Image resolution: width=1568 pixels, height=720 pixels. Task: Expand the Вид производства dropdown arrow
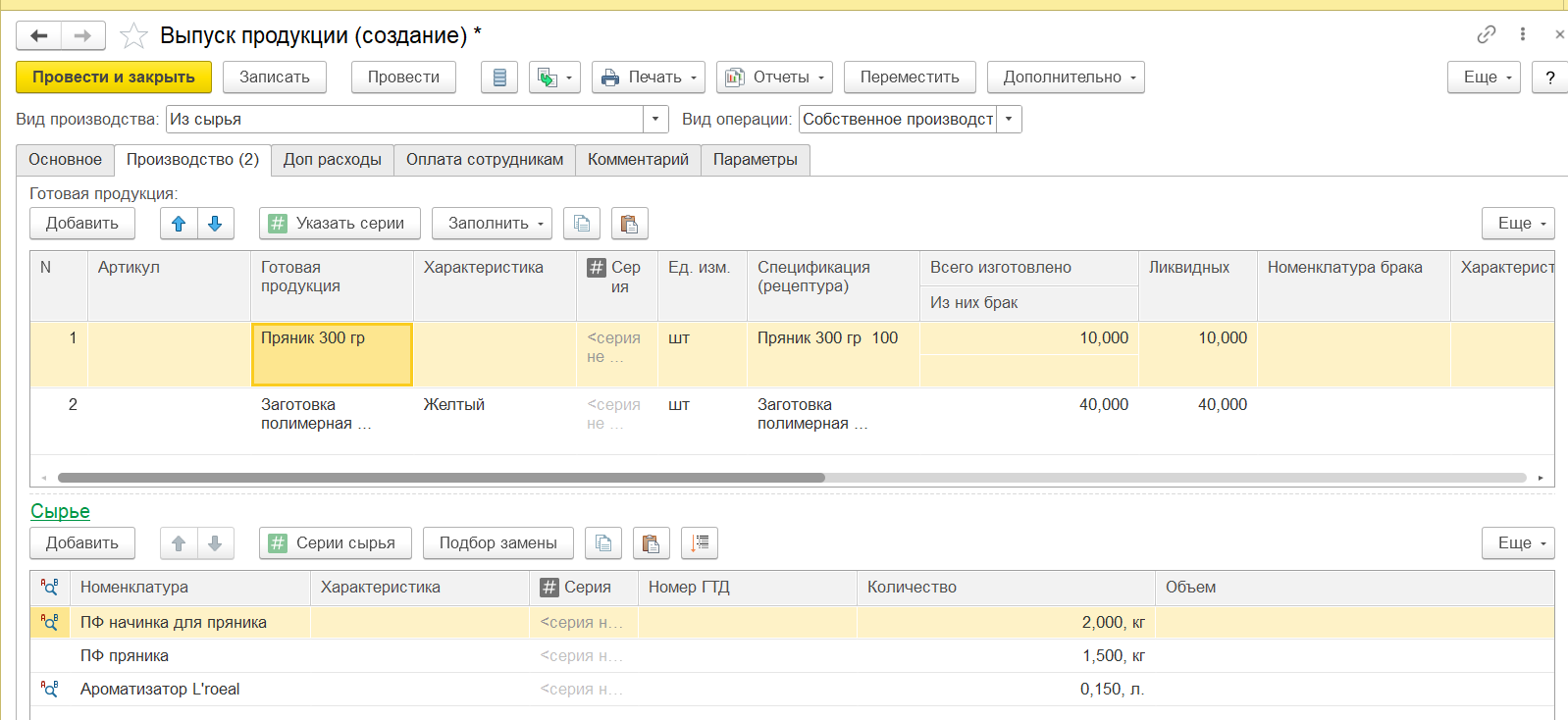655,120
